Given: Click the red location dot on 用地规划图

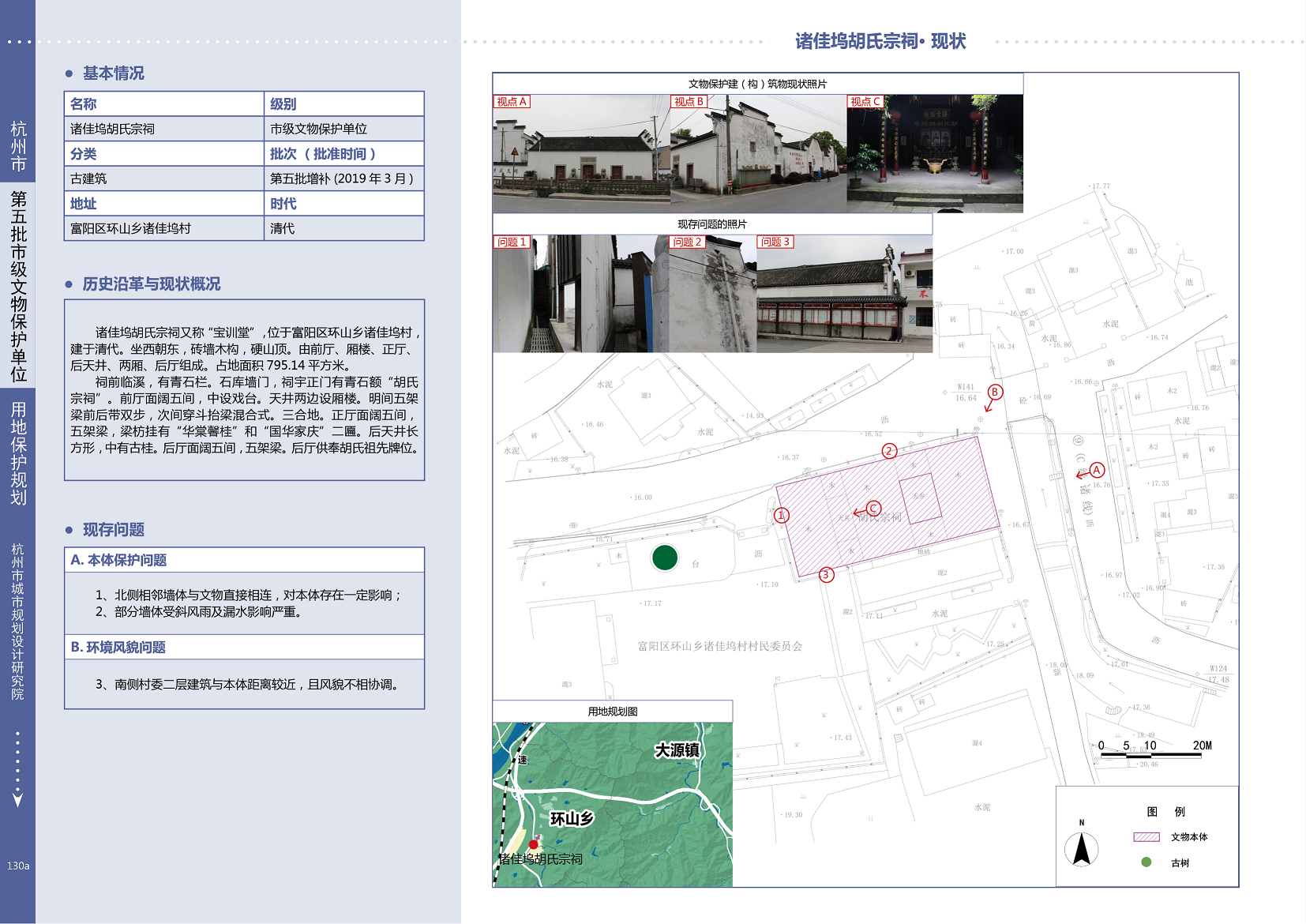Looking at the screenshot, I should click(x=534, y=844).
